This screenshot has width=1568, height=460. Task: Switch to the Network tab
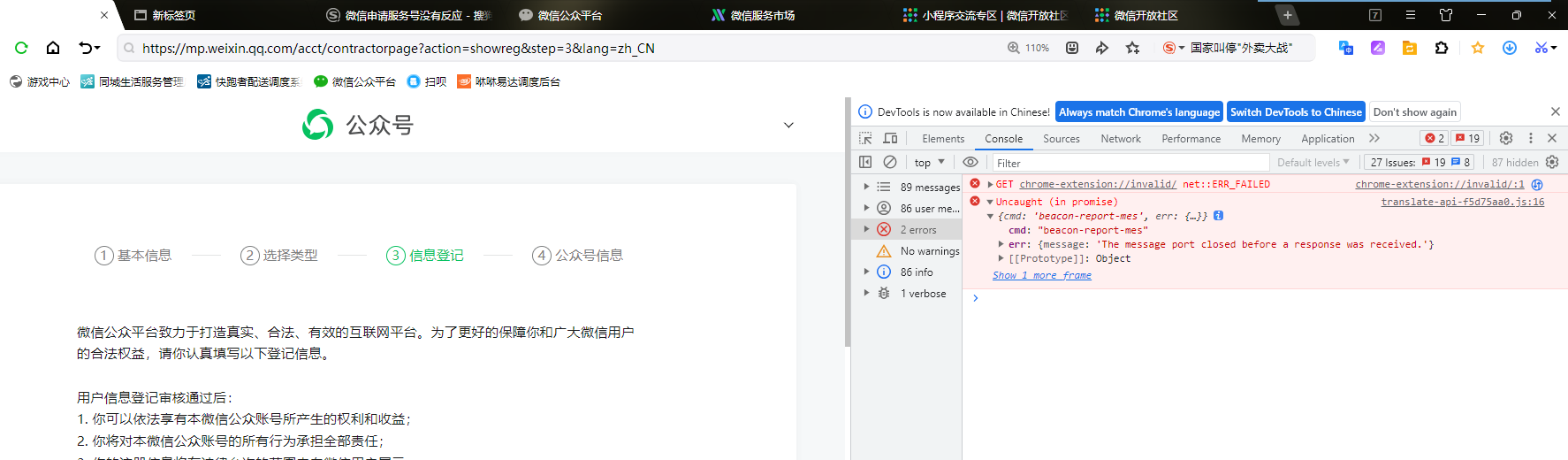coord(1121,138)
